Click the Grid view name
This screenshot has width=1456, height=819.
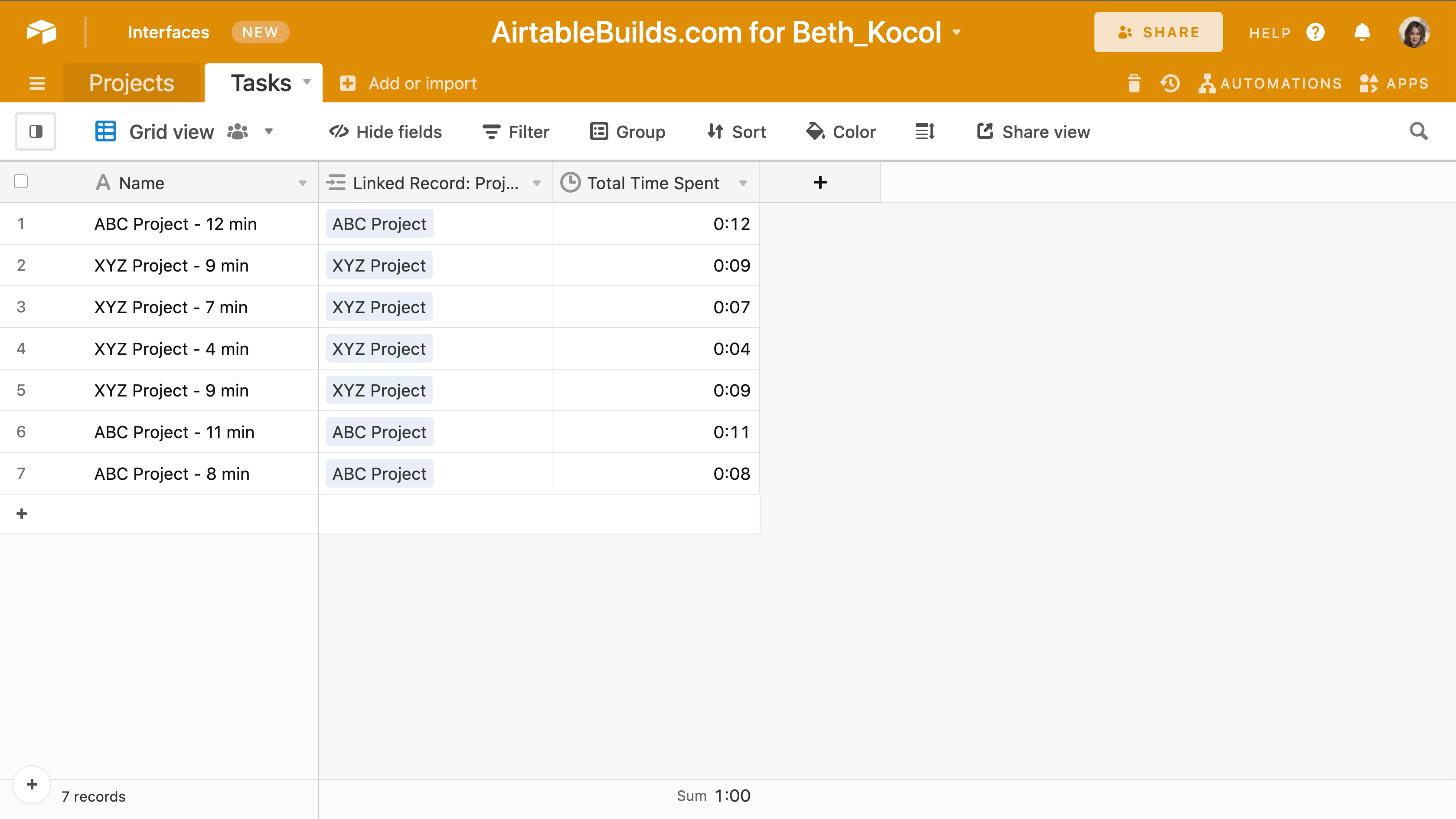[x=171, y=132]
